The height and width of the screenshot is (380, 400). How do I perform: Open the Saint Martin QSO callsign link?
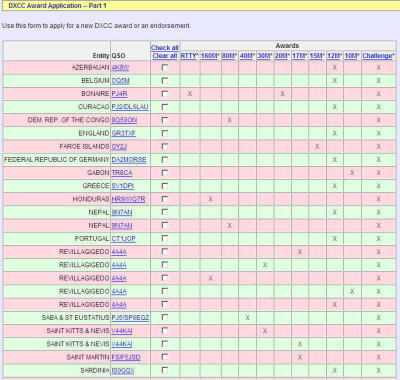tap(126, 357)
